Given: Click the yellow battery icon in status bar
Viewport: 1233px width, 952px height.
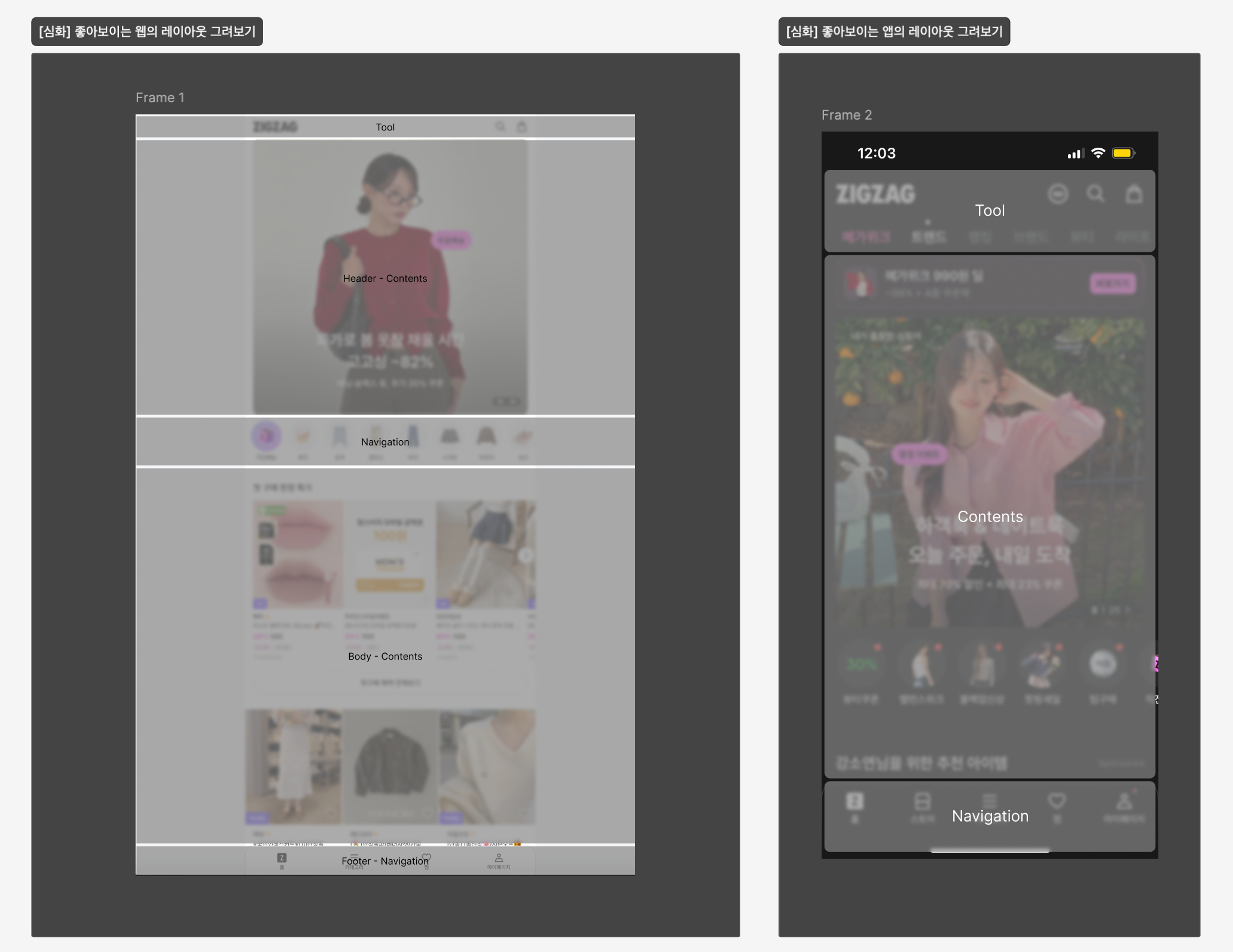Looking at the screenshot, I should (1122, 153).
